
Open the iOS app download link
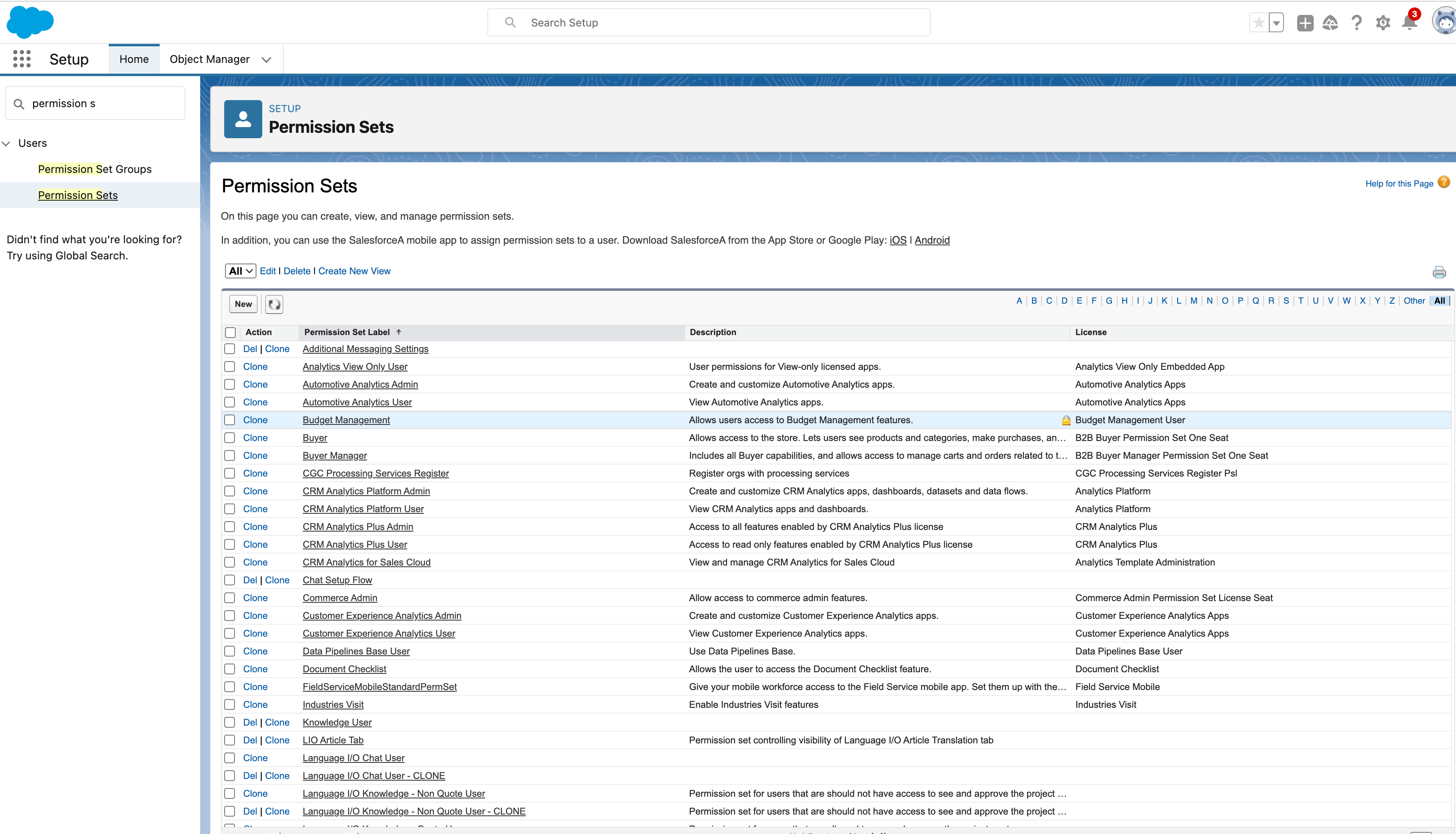(x=898, y=240)
